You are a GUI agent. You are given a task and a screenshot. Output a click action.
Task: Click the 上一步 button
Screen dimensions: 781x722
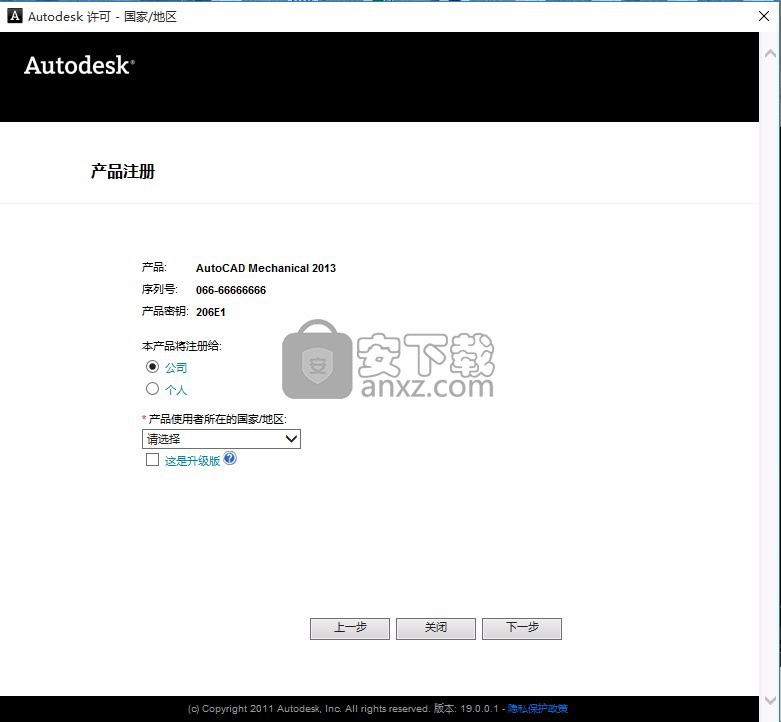click(350, 628)
